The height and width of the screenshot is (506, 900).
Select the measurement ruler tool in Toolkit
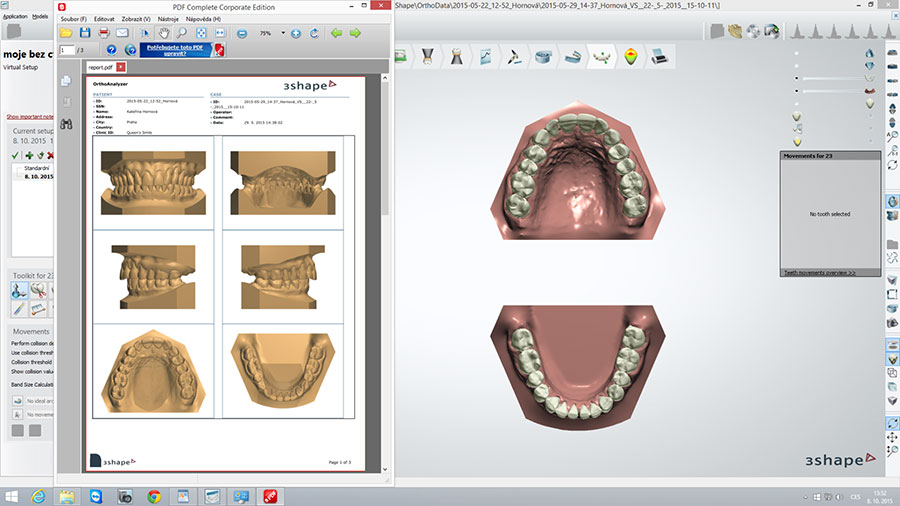point(38,309)
